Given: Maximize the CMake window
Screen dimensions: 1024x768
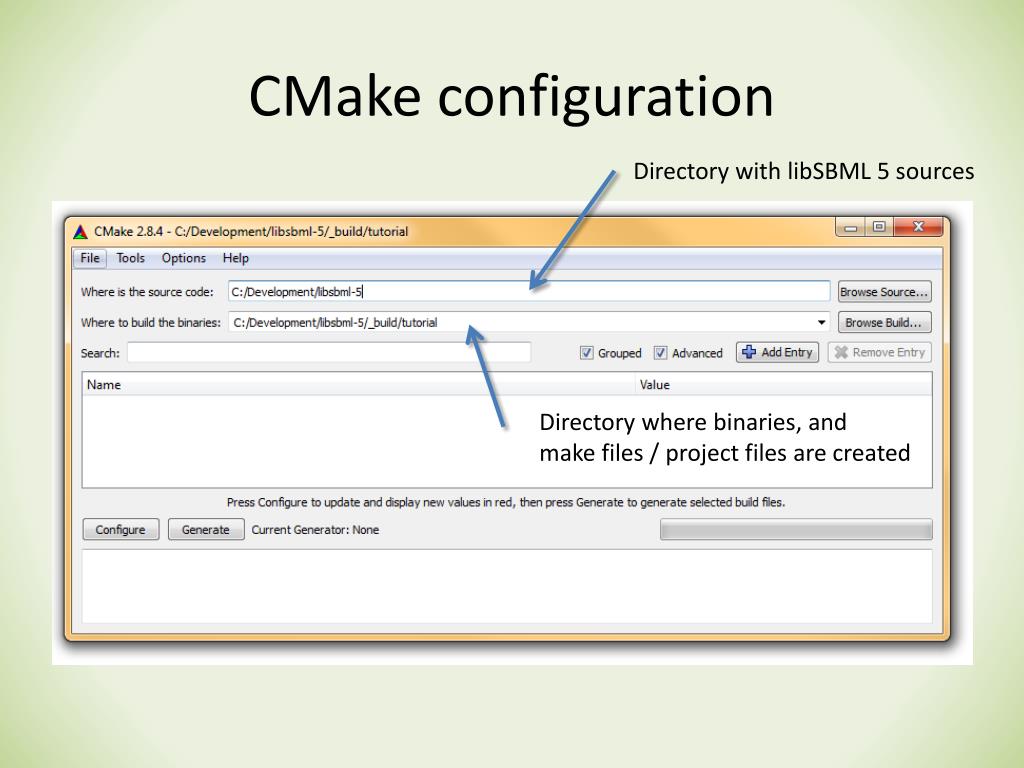Looking at the screenshot, I should click(879, 227).
